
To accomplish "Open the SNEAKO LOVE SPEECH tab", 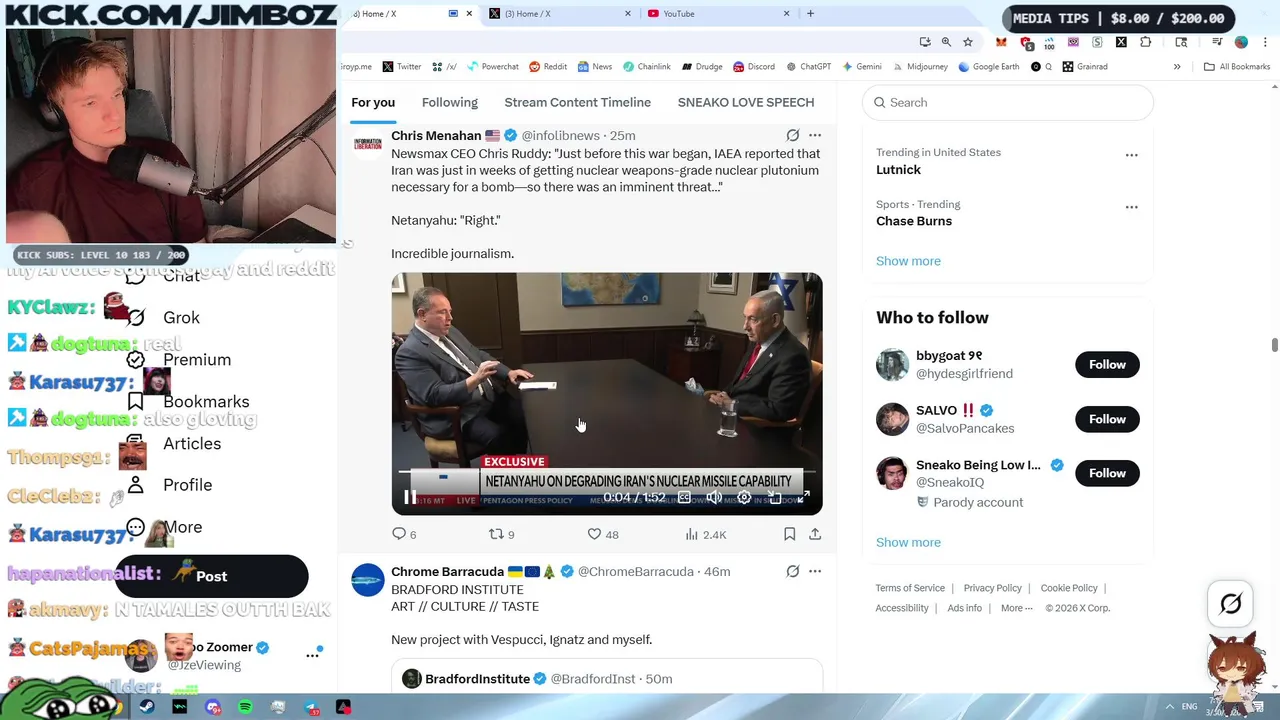I will (746, 102).
